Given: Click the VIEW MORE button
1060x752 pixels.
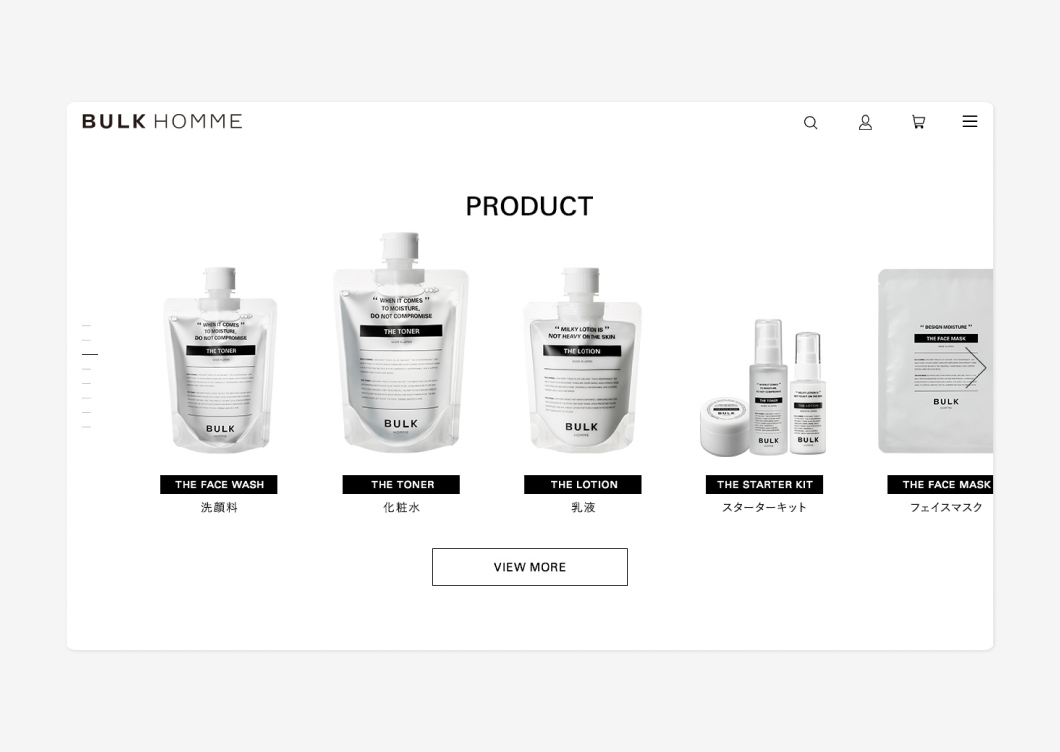Looking at the screenshot, I should click(530, 567).
